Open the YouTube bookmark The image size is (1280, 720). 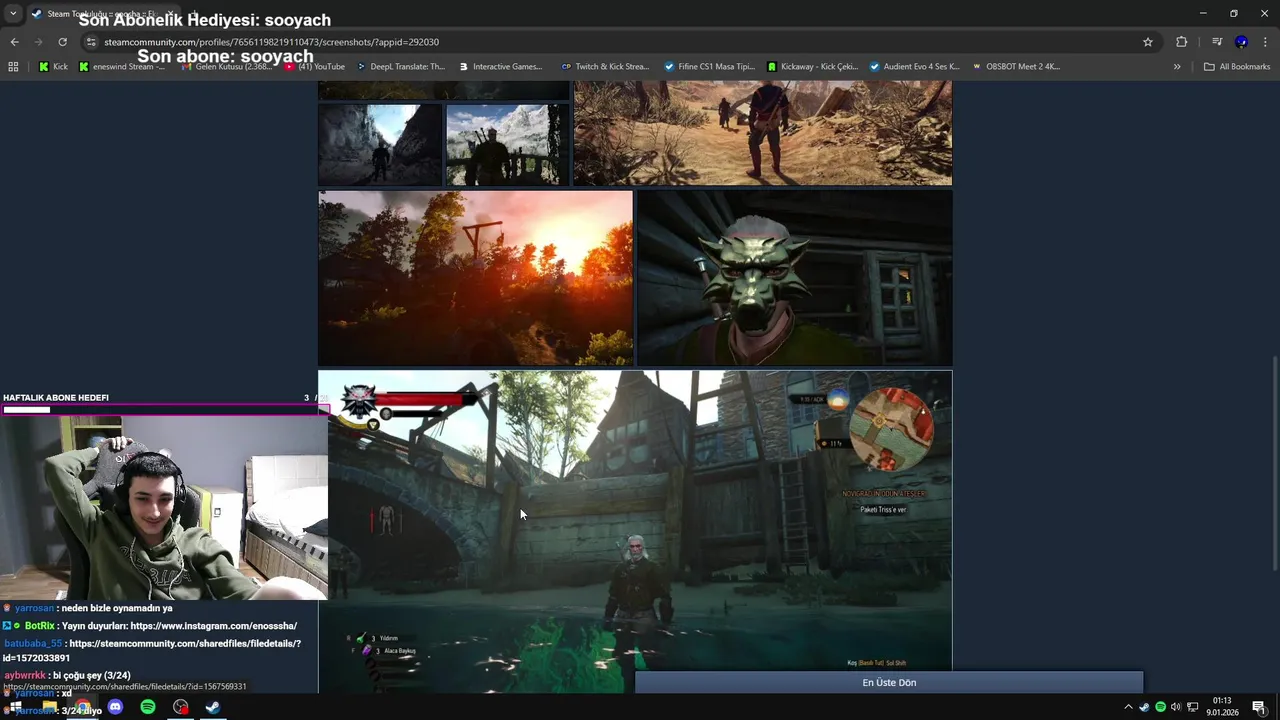316,67
